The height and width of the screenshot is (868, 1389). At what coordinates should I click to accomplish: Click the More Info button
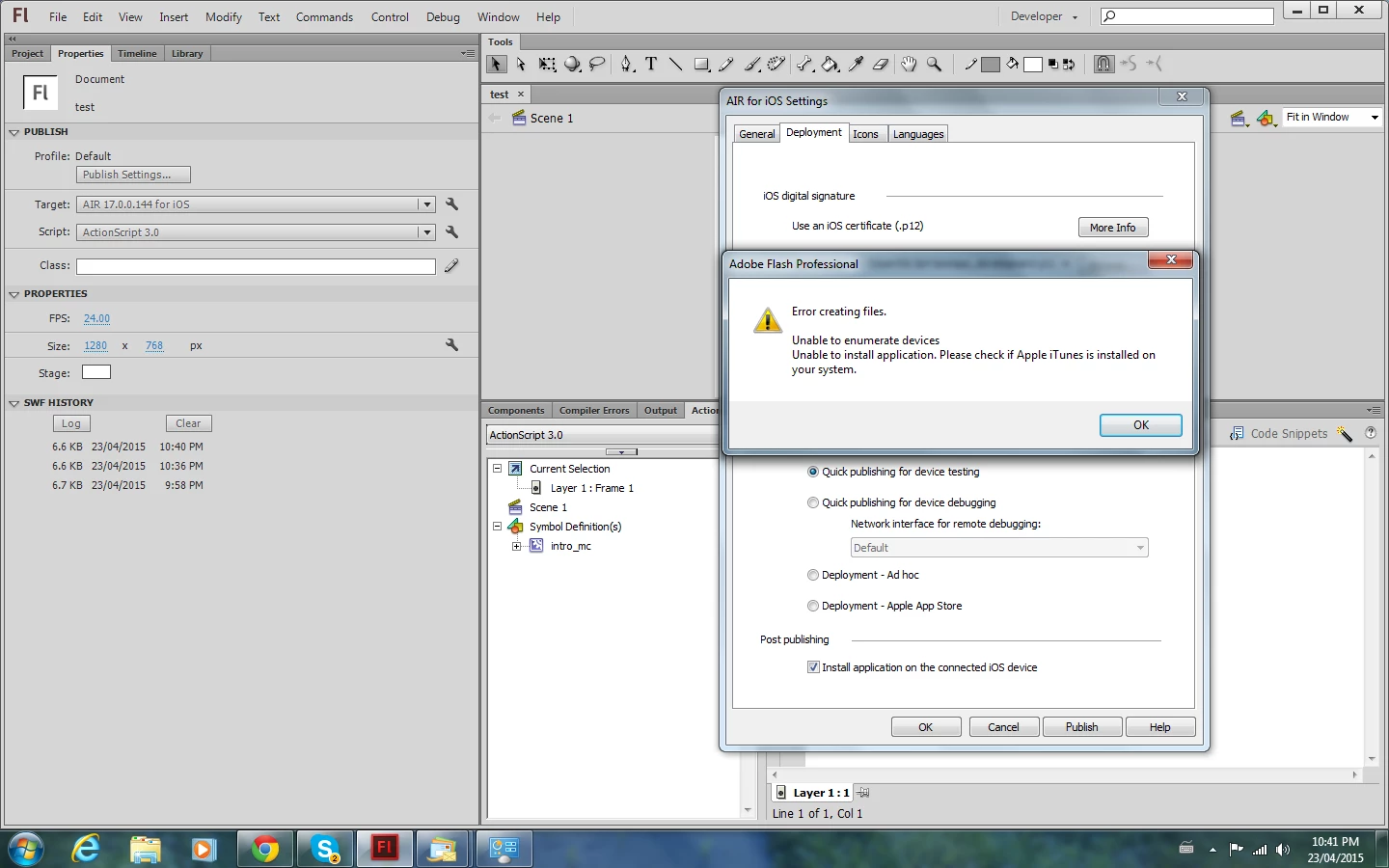coord(1113,228)
